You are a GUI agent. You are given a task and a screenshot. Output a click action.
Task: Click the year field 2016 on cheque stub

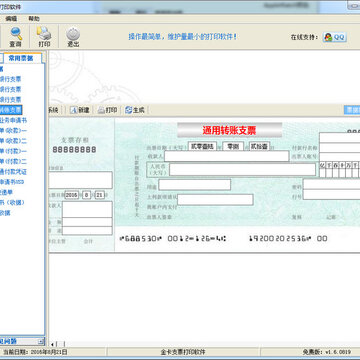72,195
